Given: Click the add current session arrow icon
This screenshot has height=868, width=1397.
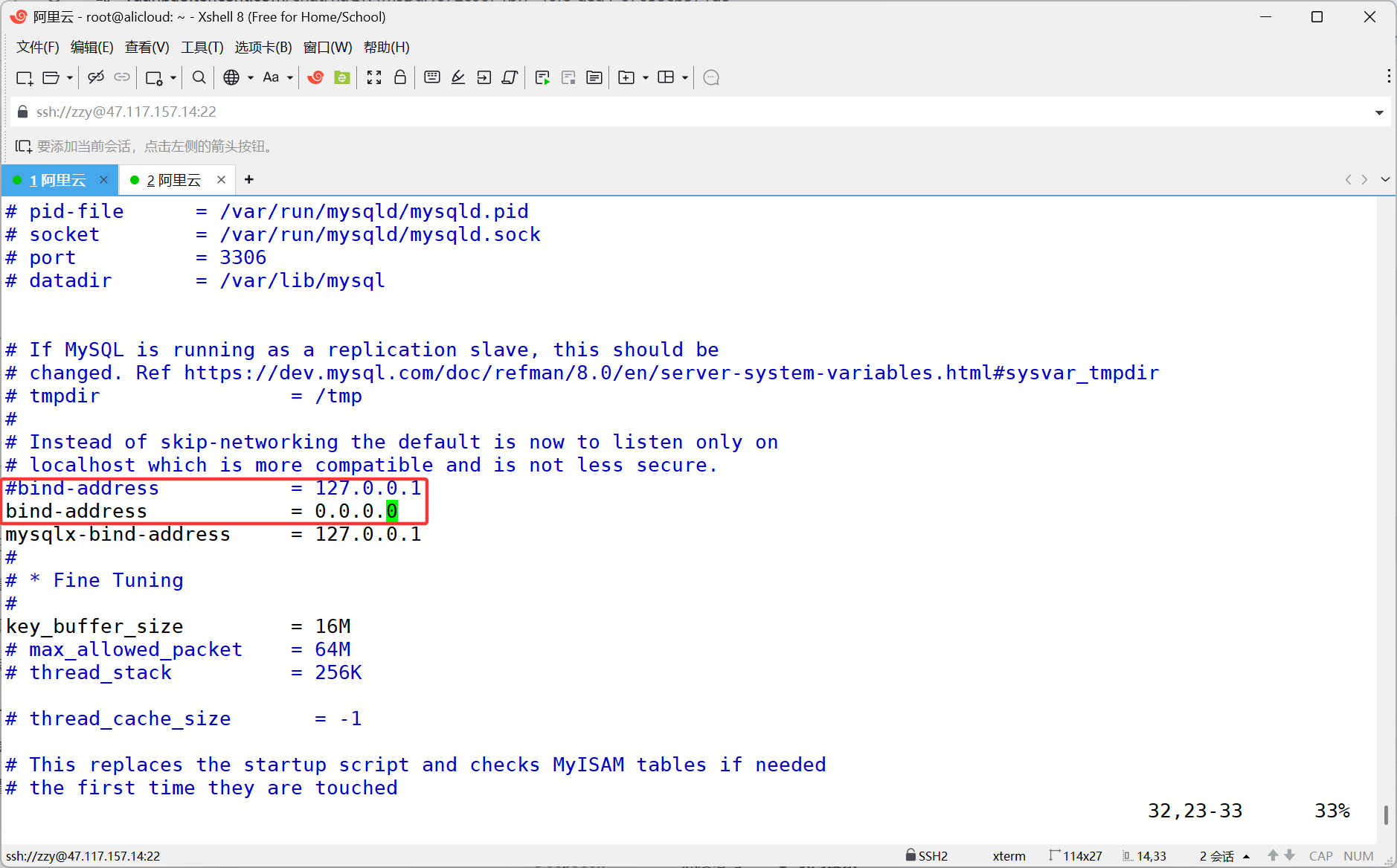Looking at the screenshot, I should 23,147.
